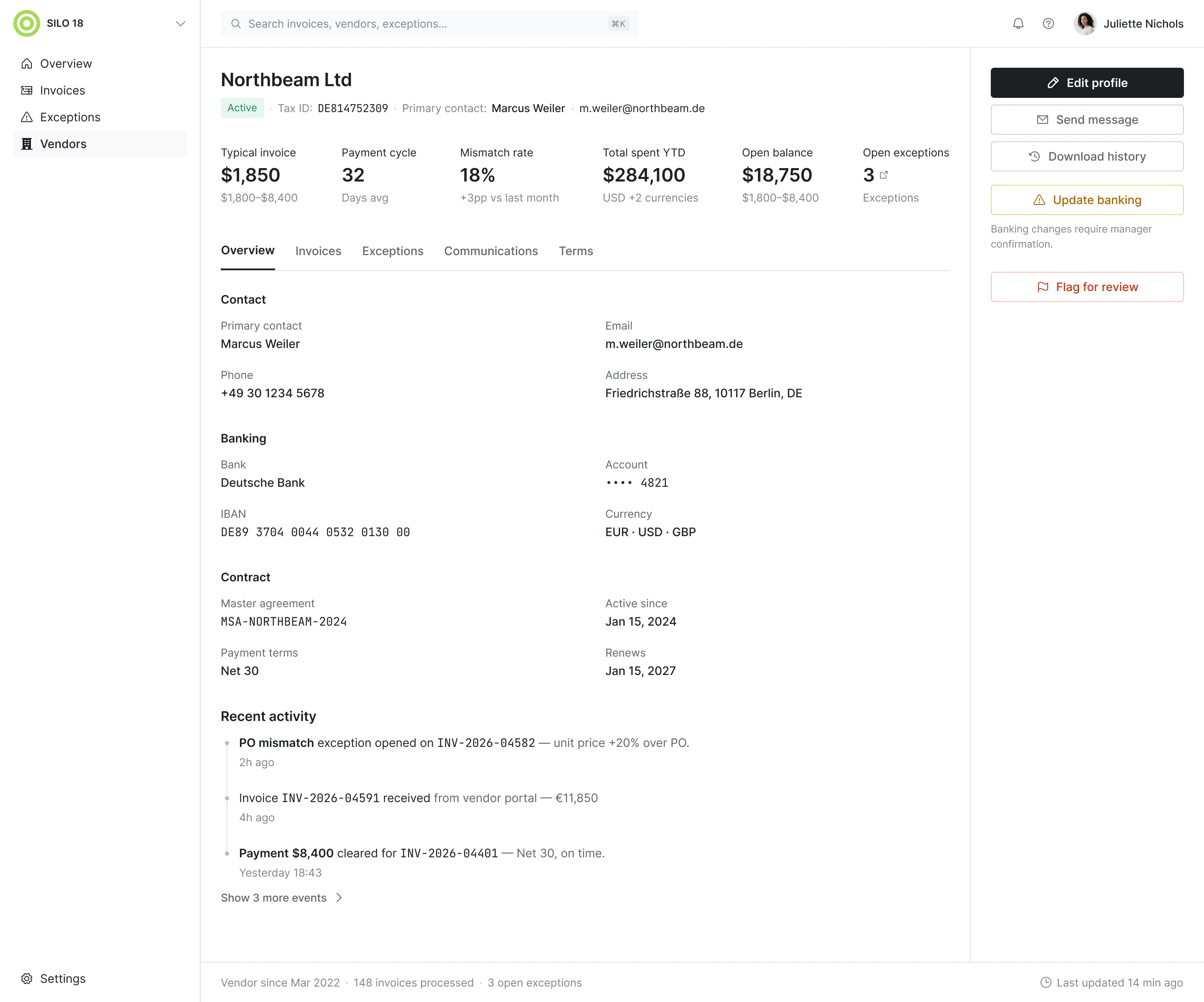Click the warning icon on Update banking
Image resolution: width=1204 pixels, height=1002 pixels.
[1039, 200]
